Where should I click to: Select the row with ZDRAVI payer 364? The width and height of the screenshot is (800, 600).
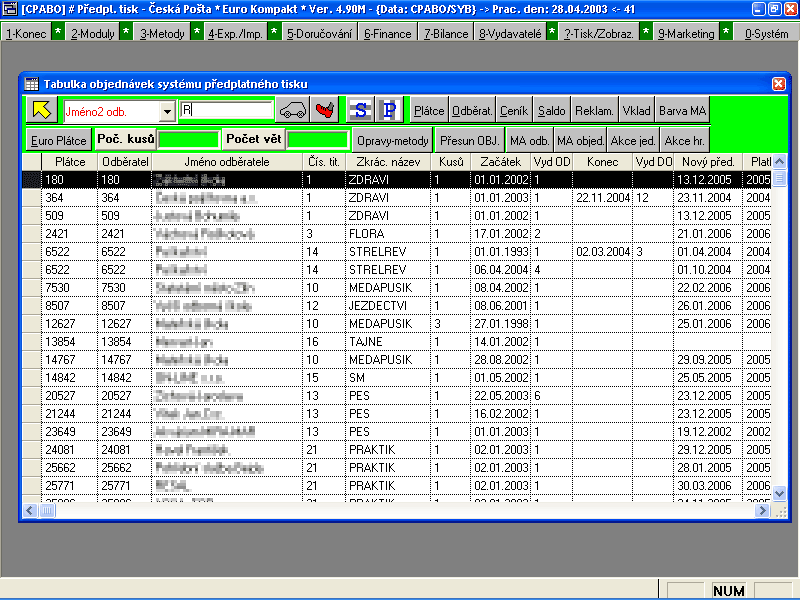[x=400, y=197]
